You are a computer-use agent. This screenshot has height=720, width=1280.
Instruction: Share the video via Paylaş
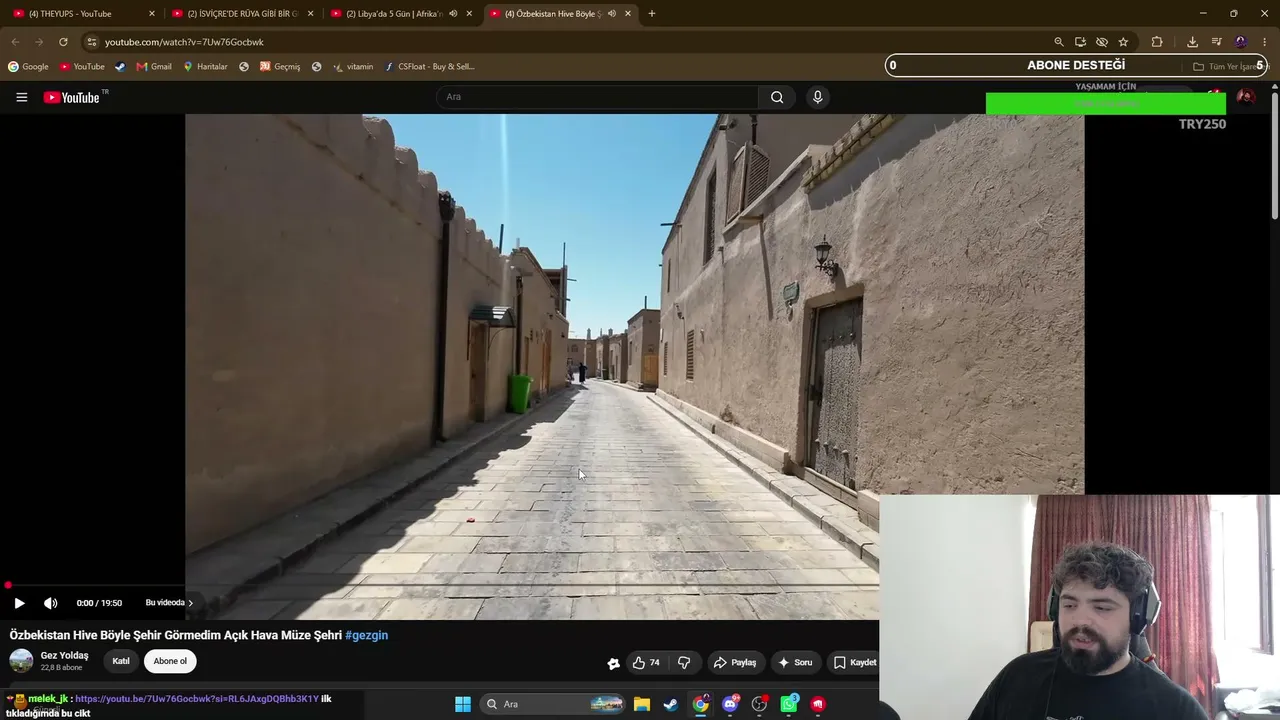[x=735, y=662]
